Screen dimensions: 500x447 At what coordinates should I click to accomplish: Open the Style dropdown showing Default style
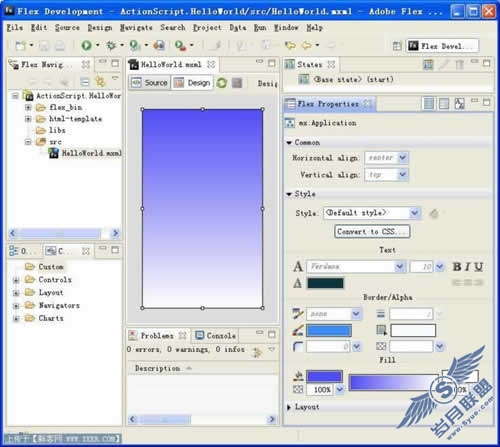click(415, 213)
